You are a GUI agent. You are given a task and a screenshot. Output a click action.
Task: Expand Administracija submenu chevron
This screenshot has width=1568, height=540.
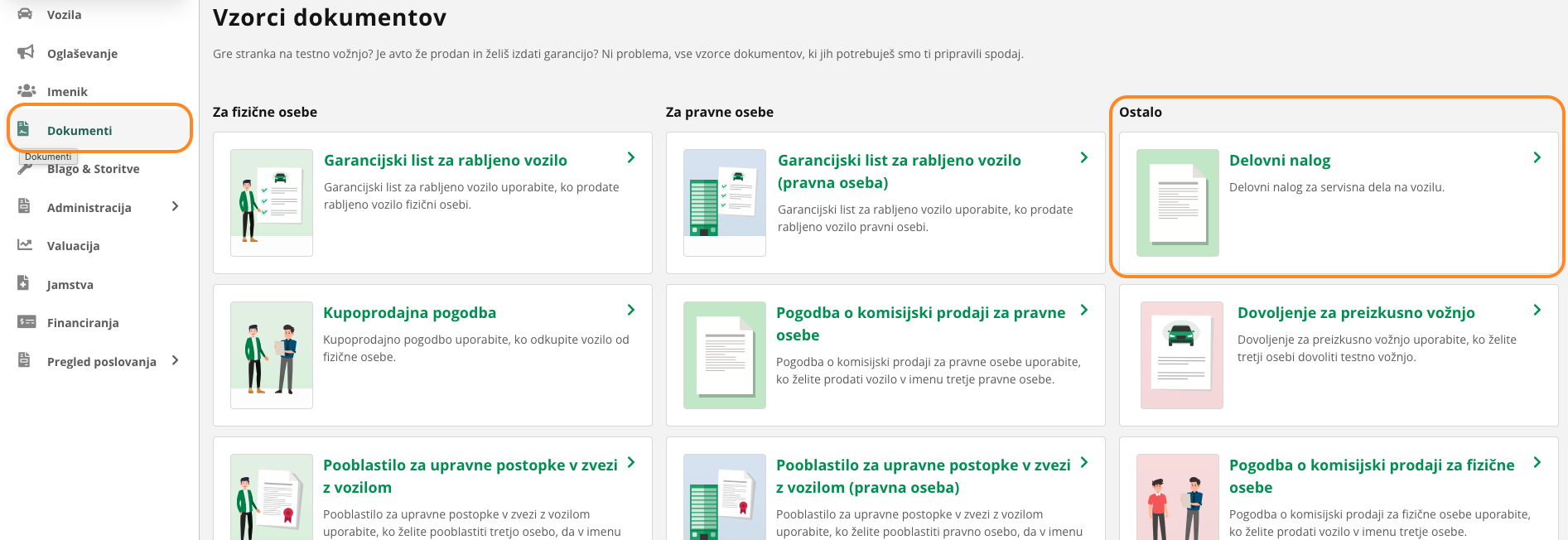click(x=175, y=206)
